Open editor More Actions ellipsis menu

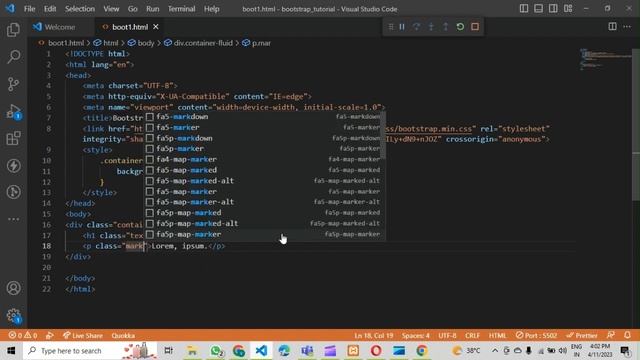click(x=627, y=27)
